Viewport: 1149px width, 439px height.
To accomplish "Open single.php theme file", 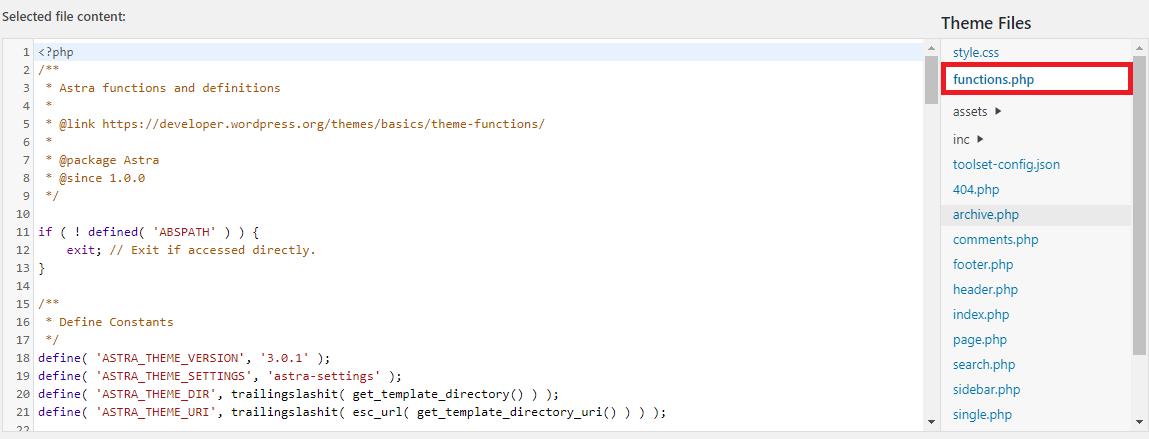I will (x=982, y=415).
